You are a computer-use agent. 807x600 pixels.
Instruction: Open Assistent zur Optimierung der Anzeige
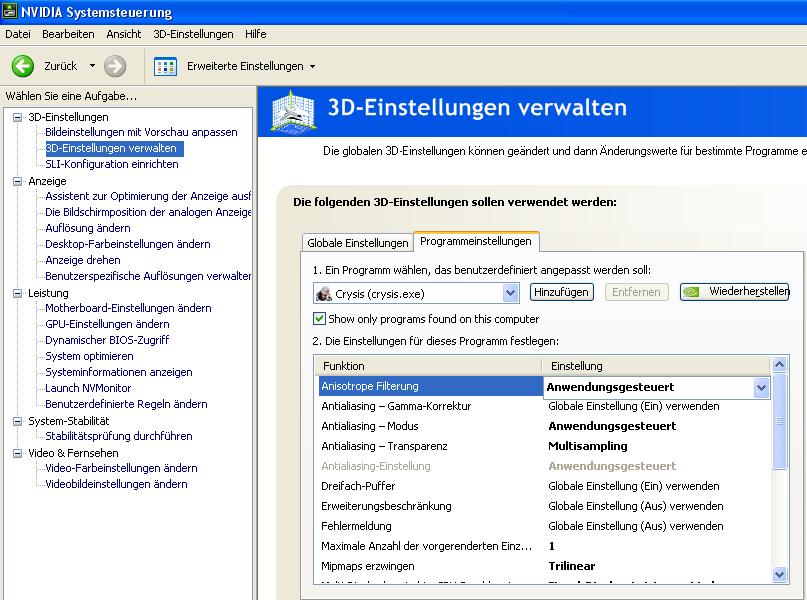pyautogui.click(x=148, y=196)
